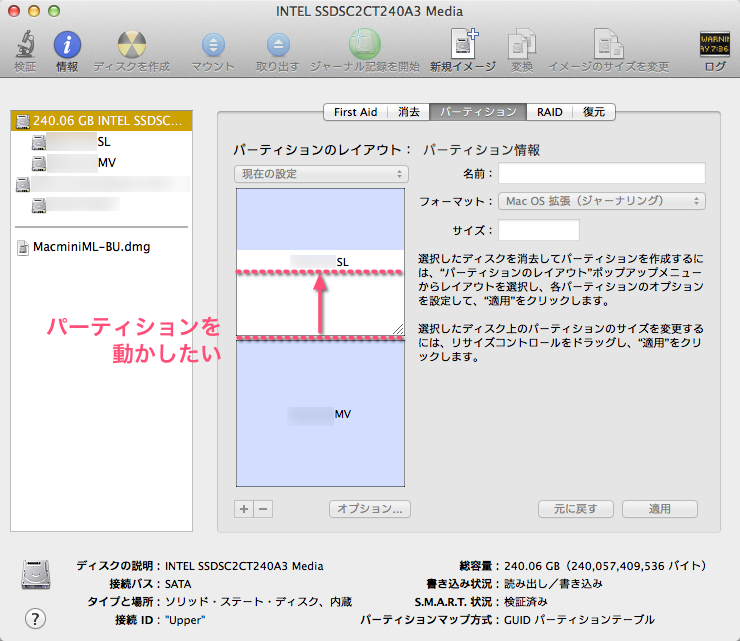The width and height of the screenshot is (740, 641).
Task: Select the blurred second disk in sidebar
Action: pyautogui.click(x=101, y=184)
